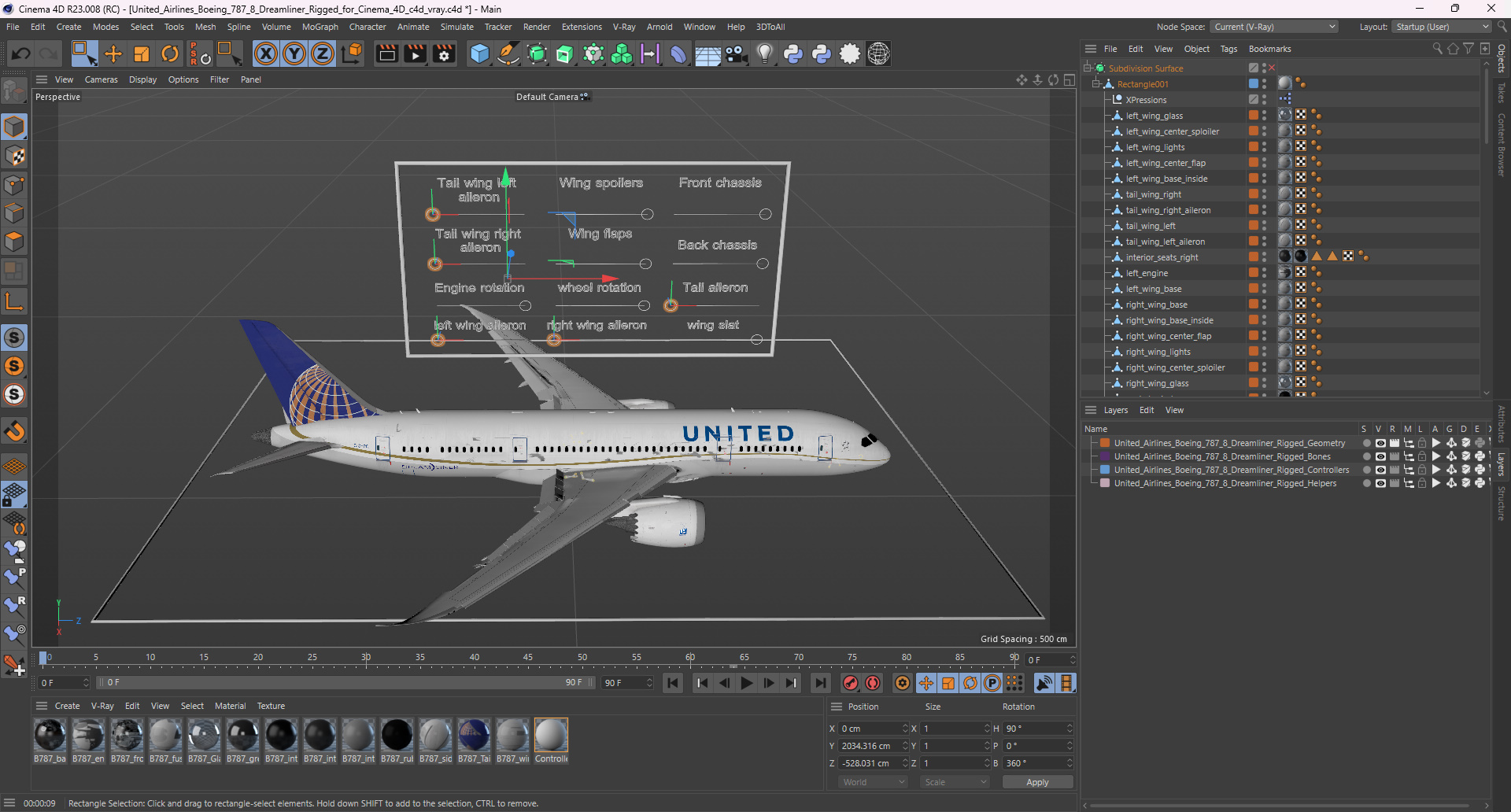Open the Layout dropdown
Image resolution: width=1511 pixels, height=812 pixels.
tap(1442, 27)
